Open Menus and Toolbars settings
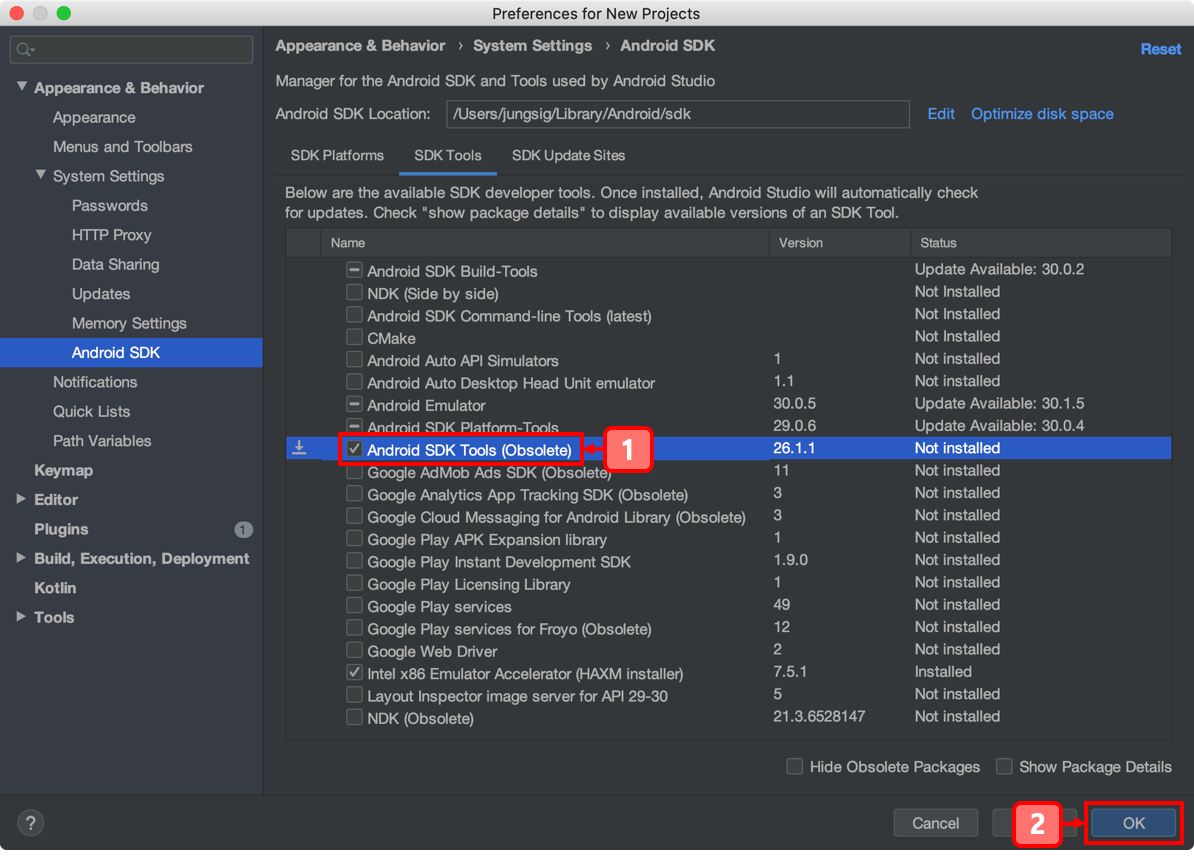The image size is (1194, 858). pyautogui.click(x=123, y=146)
